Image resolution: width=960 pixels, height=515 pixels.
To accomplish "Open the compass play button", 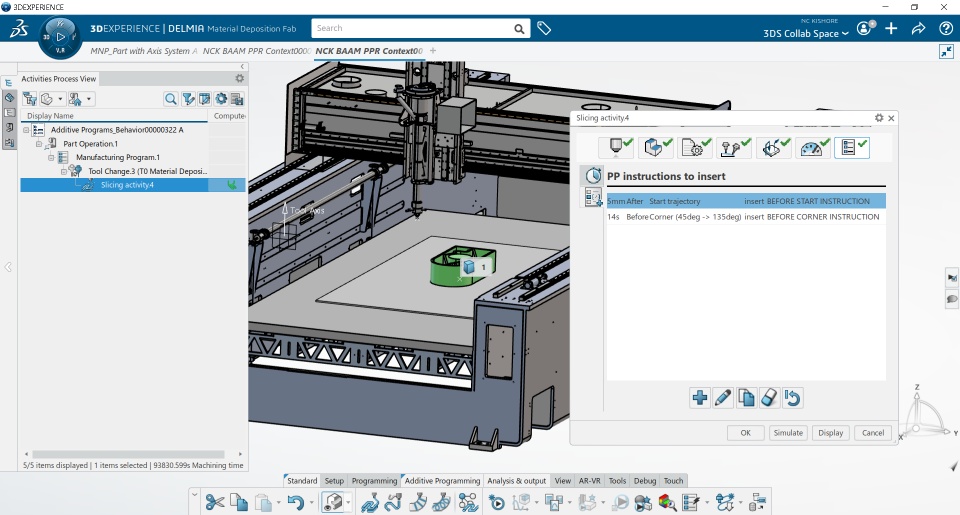I will [60, 37].
